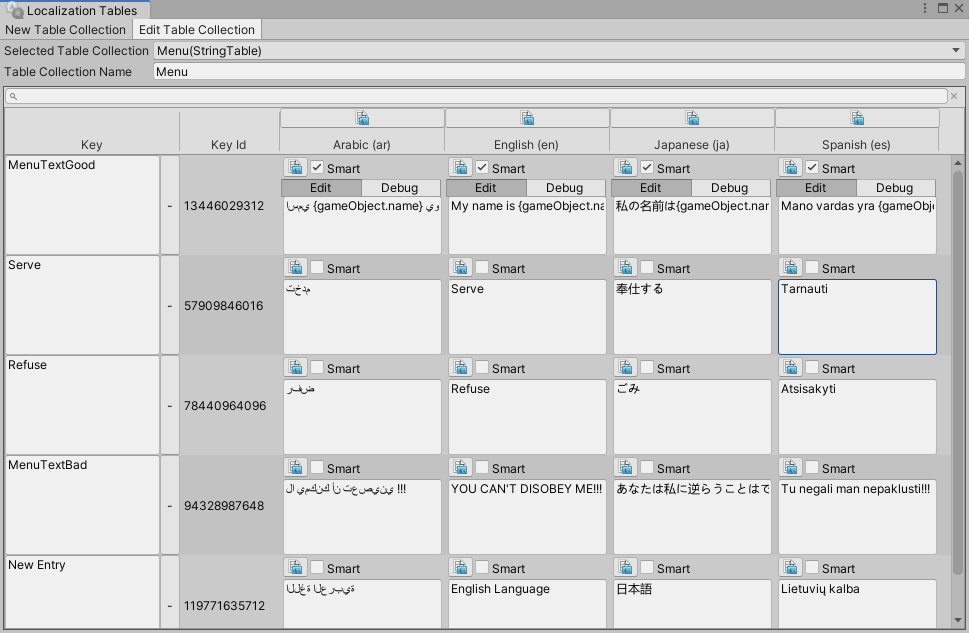Click Edit for MenuTextGood's Arabic entry
The image size is (969, 633).
click(x=320, y=187)
